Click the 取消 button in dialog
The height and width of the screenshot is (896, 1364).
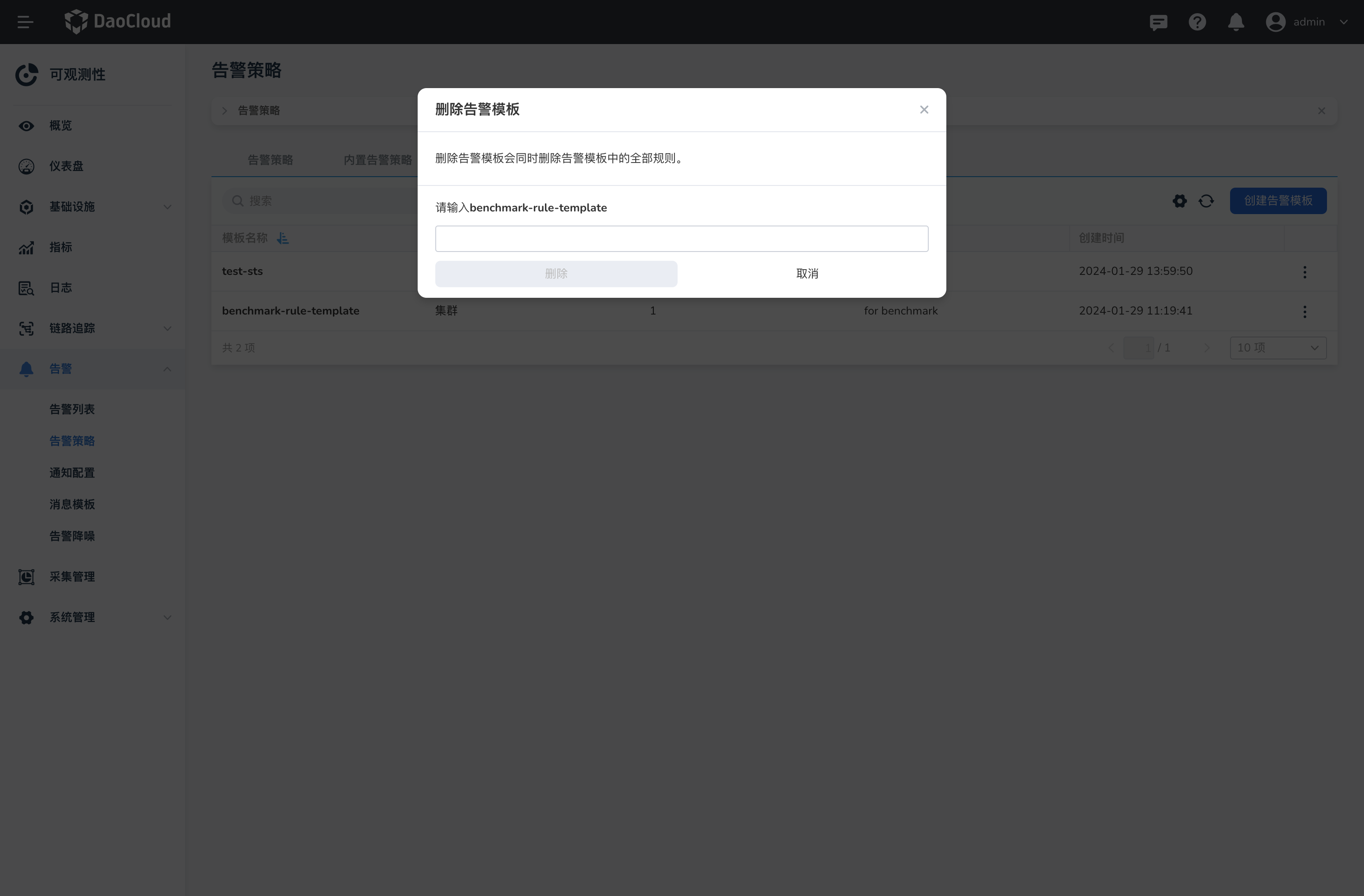pyautogui.click(x=807, y=274)
